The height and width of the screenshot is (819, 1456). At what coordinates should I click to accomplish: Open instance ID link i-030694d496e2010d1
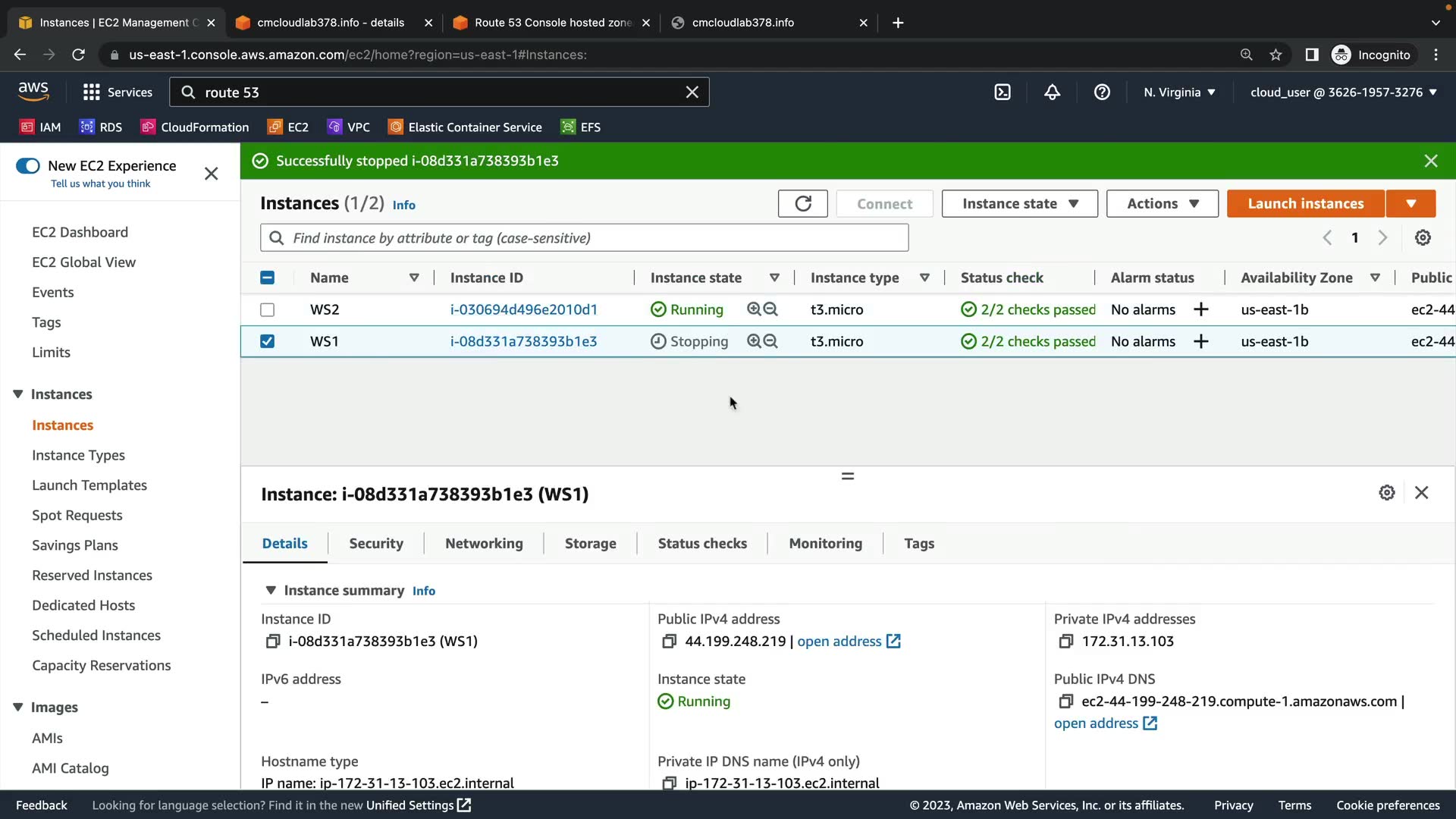click(x=523, y=309)
